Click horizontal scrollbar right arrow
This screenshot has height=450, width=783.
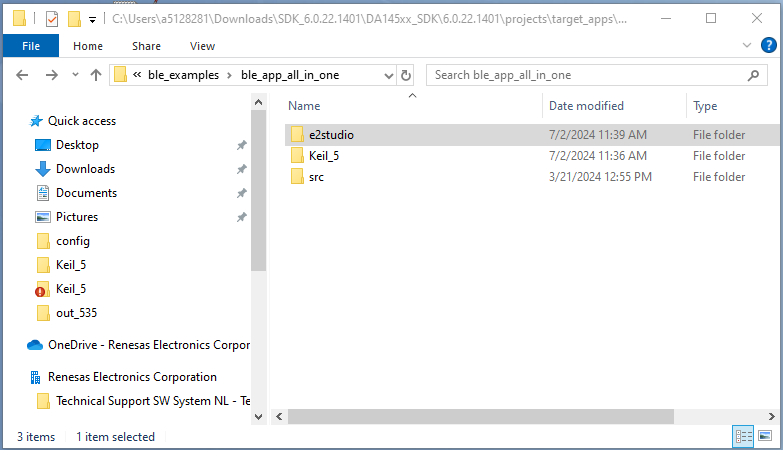[772, 417]
